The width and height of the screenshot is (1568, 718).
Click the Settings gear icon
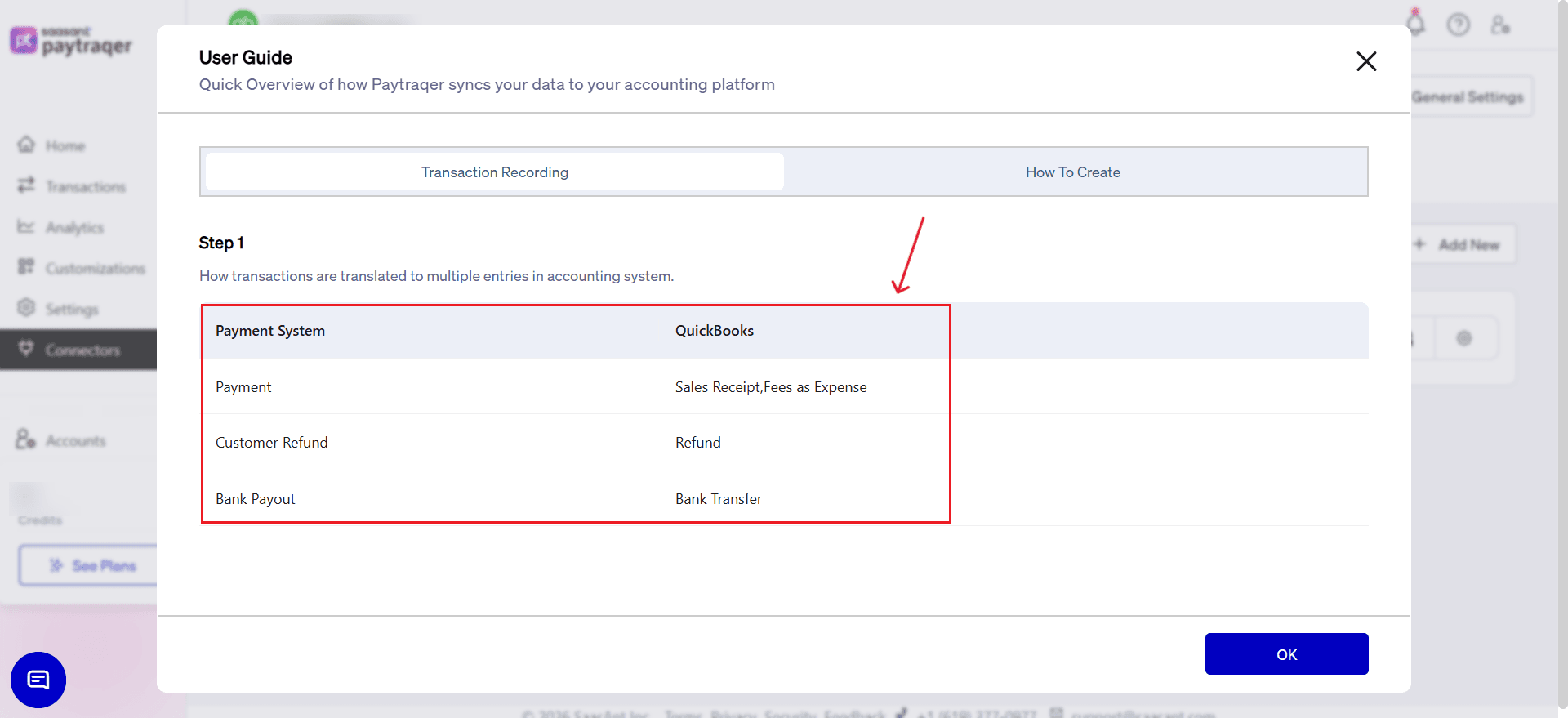click(x=26, y=307)
